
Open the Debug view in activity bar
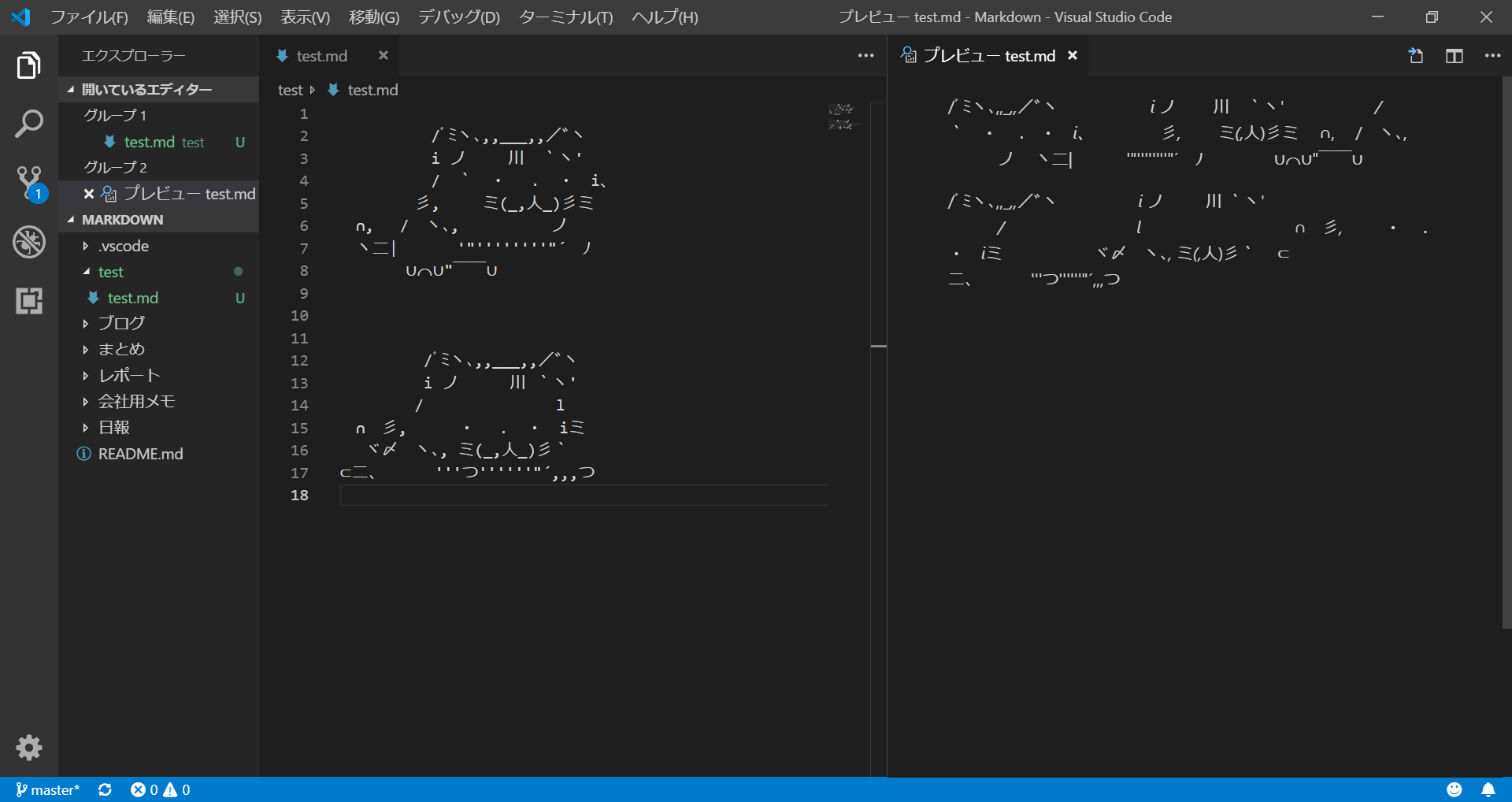[29, 242]
